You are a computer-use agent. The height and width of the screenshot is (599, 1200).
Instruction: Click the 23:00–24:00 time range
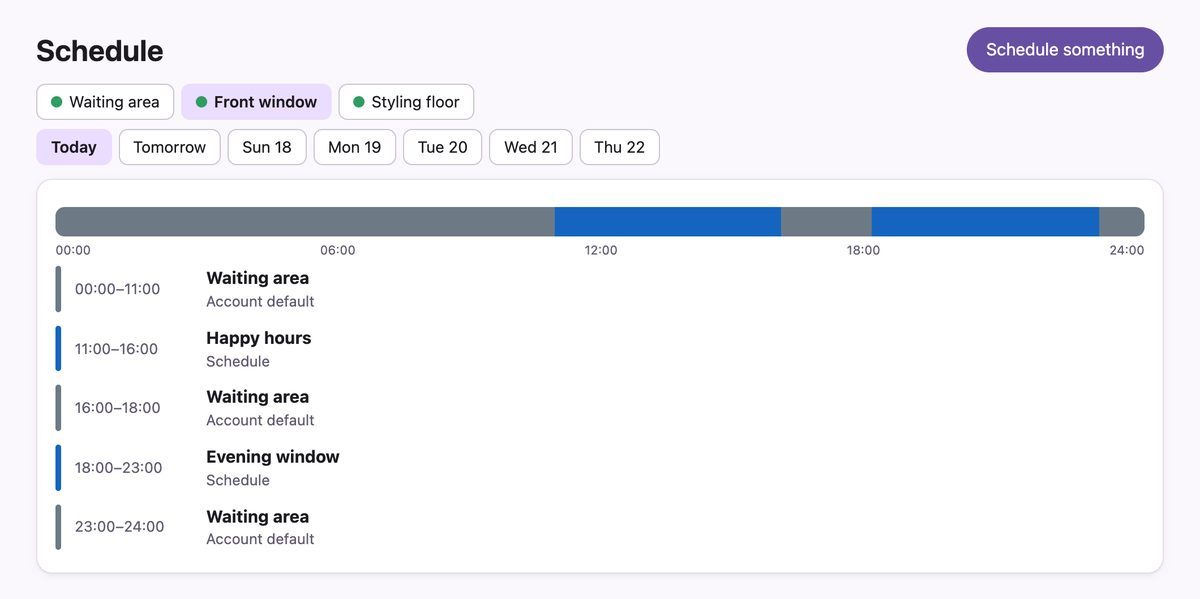coord(119,527)
